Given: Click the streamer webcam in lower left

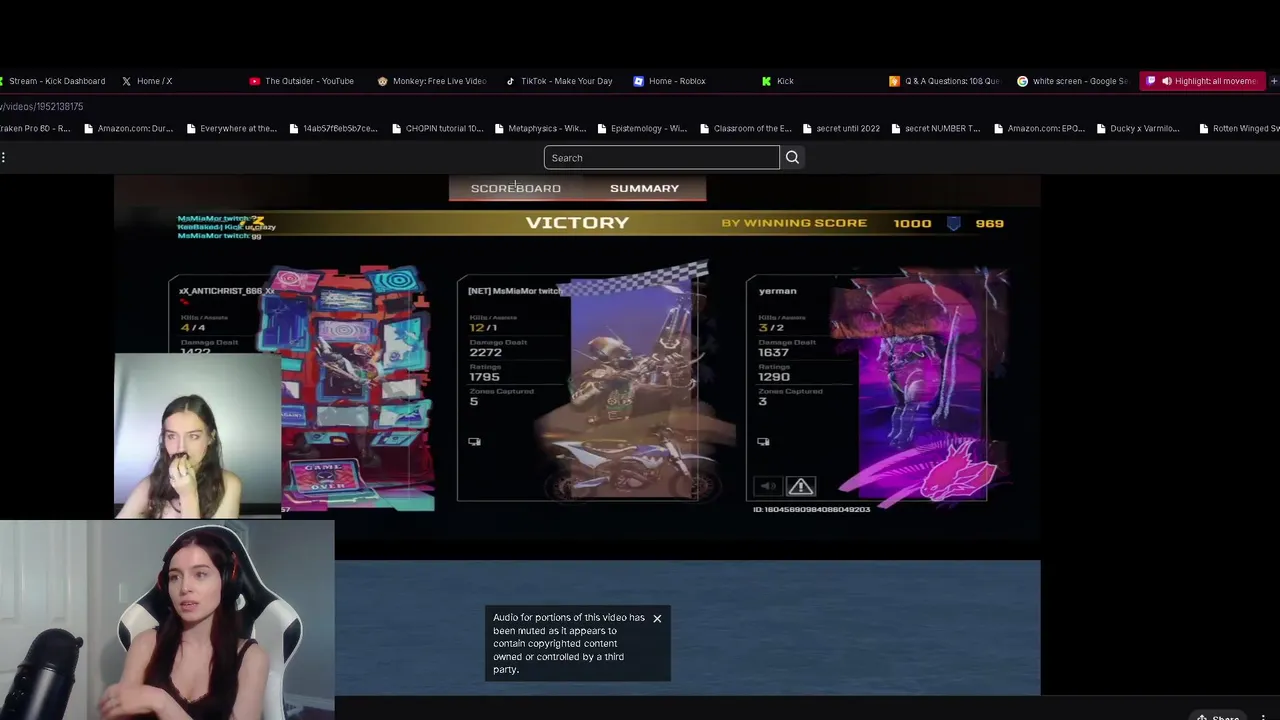Looking at the screenshot, I should 167,619.
